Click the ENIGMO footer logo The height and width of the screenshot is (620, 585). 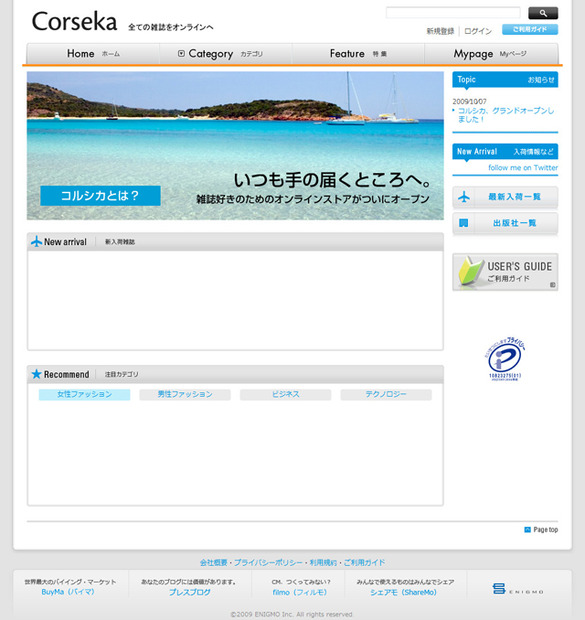point(518,589)
